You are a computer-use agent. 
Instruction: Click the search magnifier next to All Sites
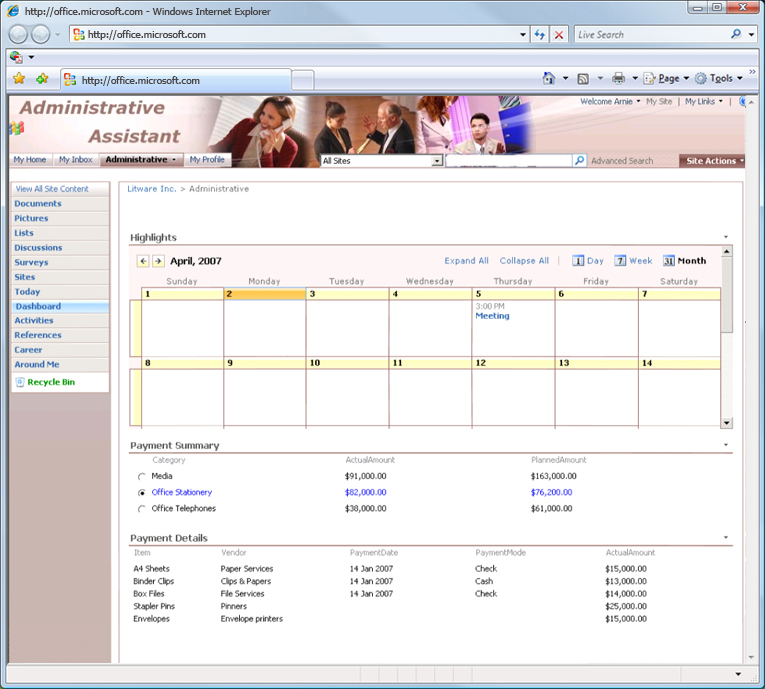pos(579,160)
